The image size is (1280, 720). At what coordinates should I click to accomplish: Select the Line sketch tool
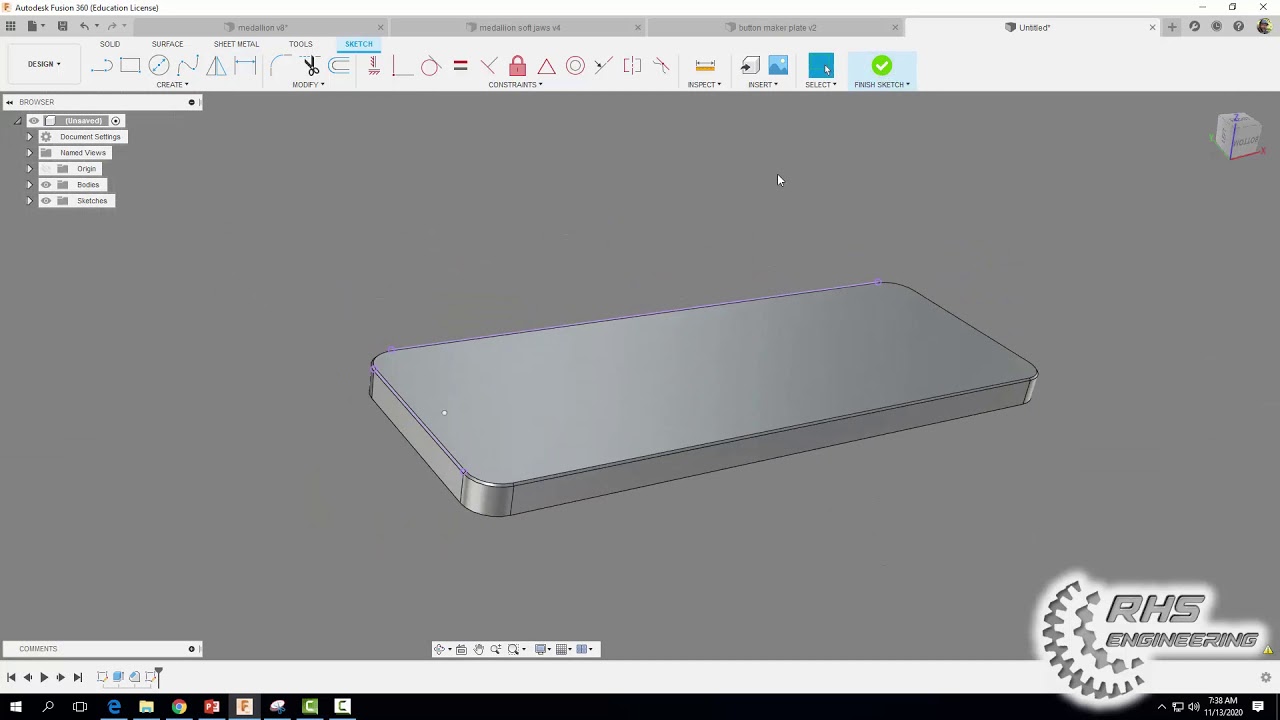[x=101, y=66]
